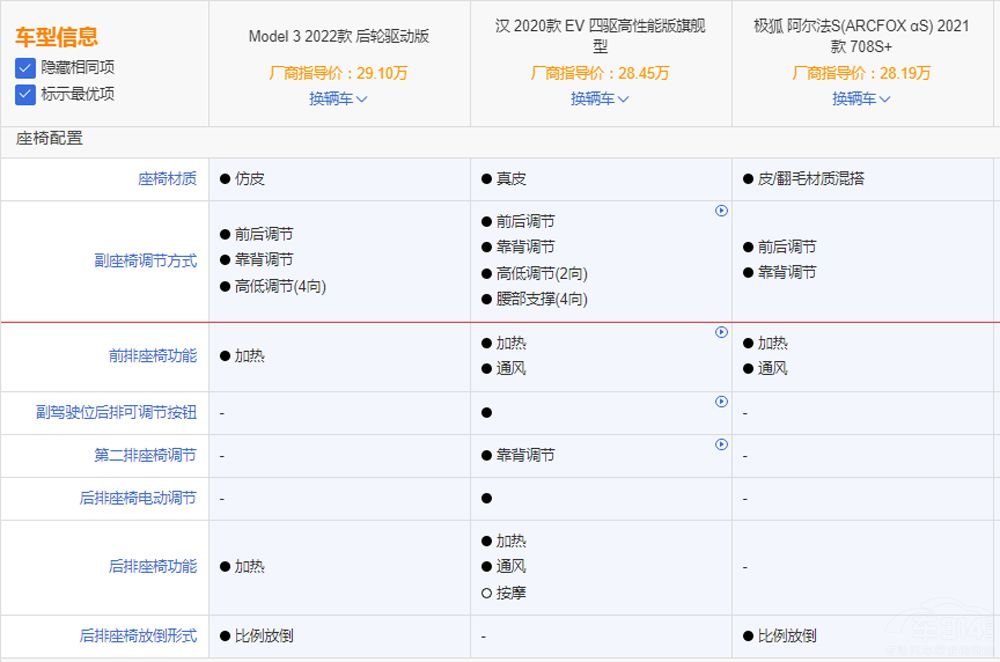
Task: Click the 后排座椅电动调节 row label
Action: (x=138, y=498)
